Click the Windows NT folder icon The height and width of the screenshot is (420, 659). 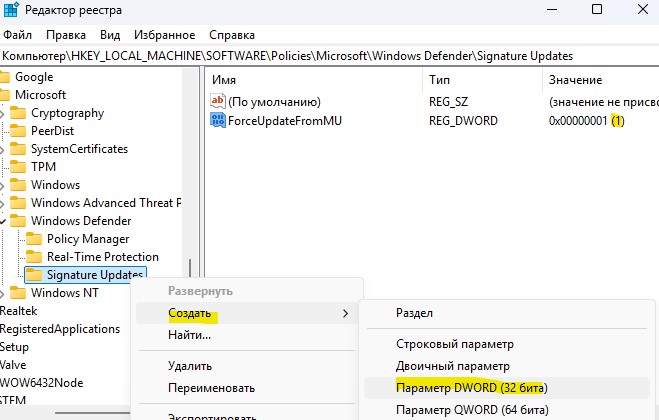coord(18,293)
